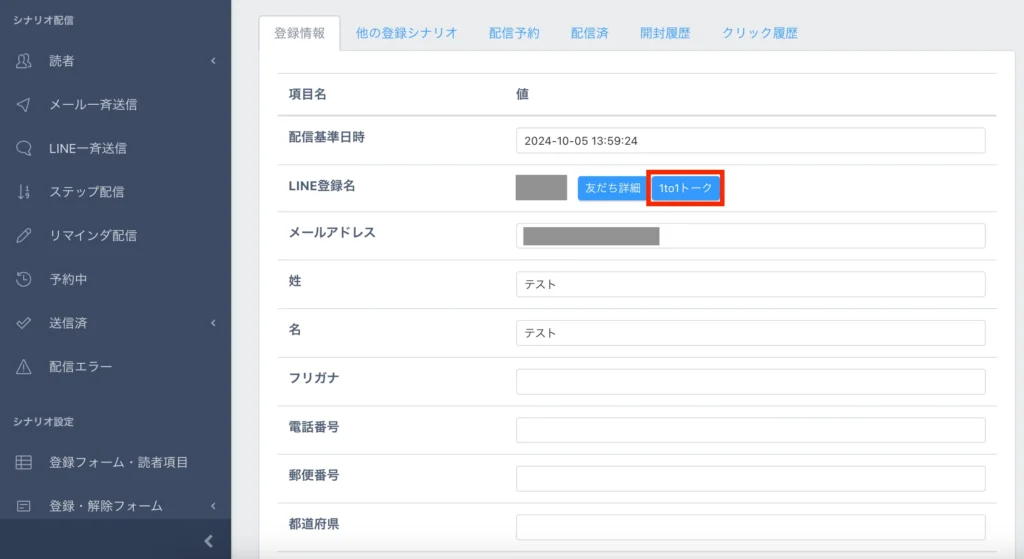1024x559 pixels.
Task: Click the 項目名 column header
Action: click(x=307, y=94)
